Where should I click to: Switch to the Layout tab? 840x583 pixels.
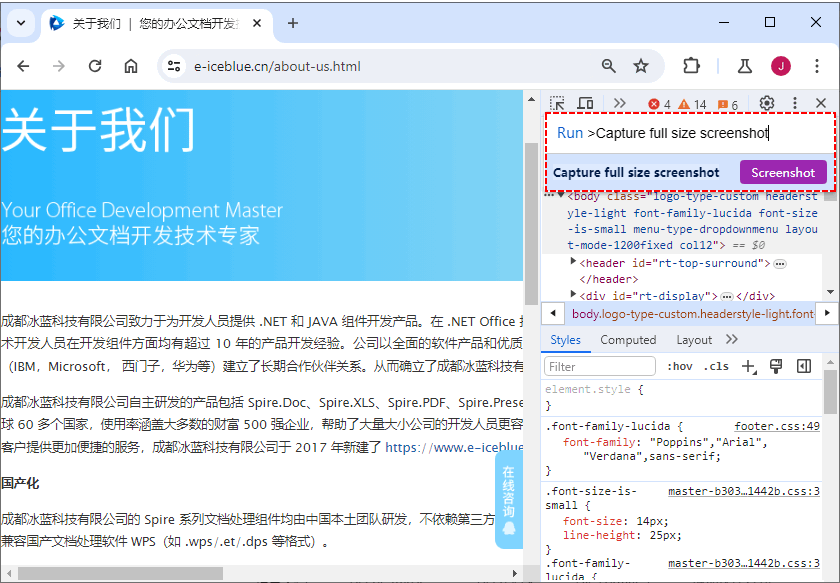[x=694, y=340]
